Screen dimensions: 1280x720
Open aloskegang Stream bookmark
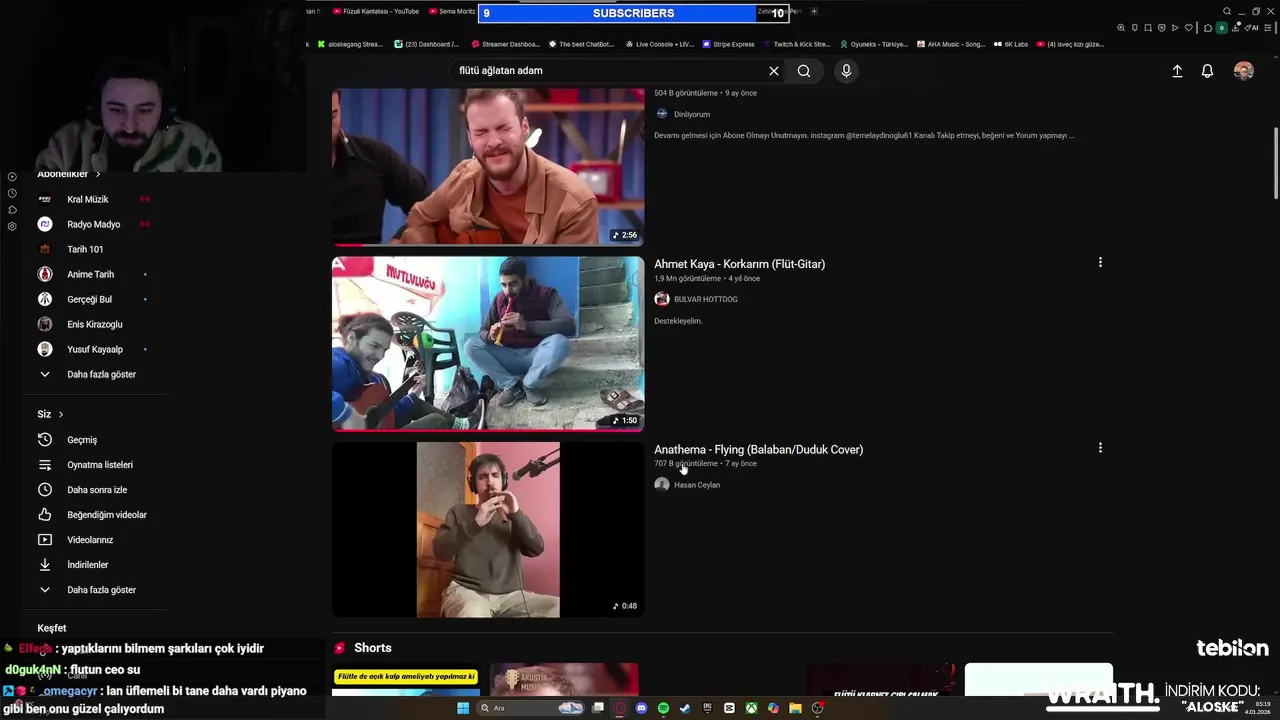(x=350, y=44)
